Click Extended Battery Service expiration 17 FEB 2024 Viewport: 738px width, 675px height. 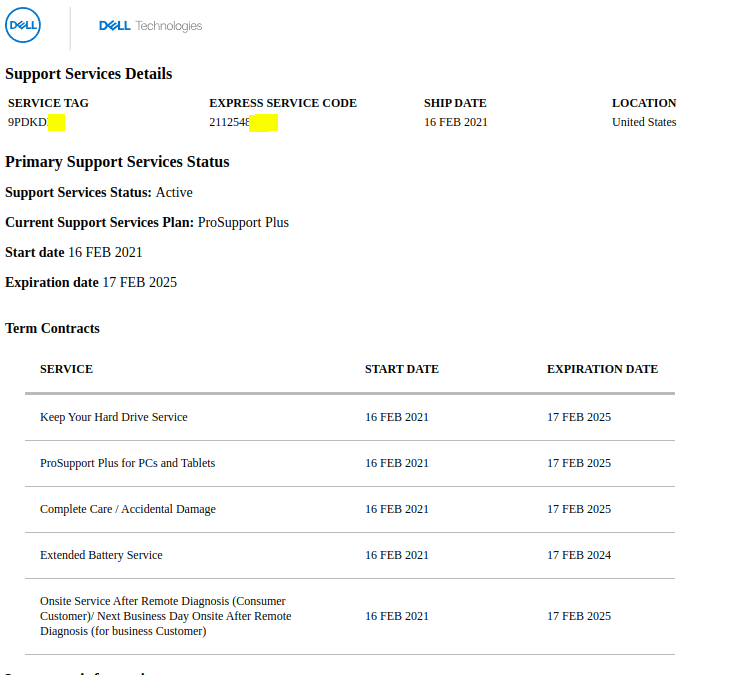tap(579, 555)
